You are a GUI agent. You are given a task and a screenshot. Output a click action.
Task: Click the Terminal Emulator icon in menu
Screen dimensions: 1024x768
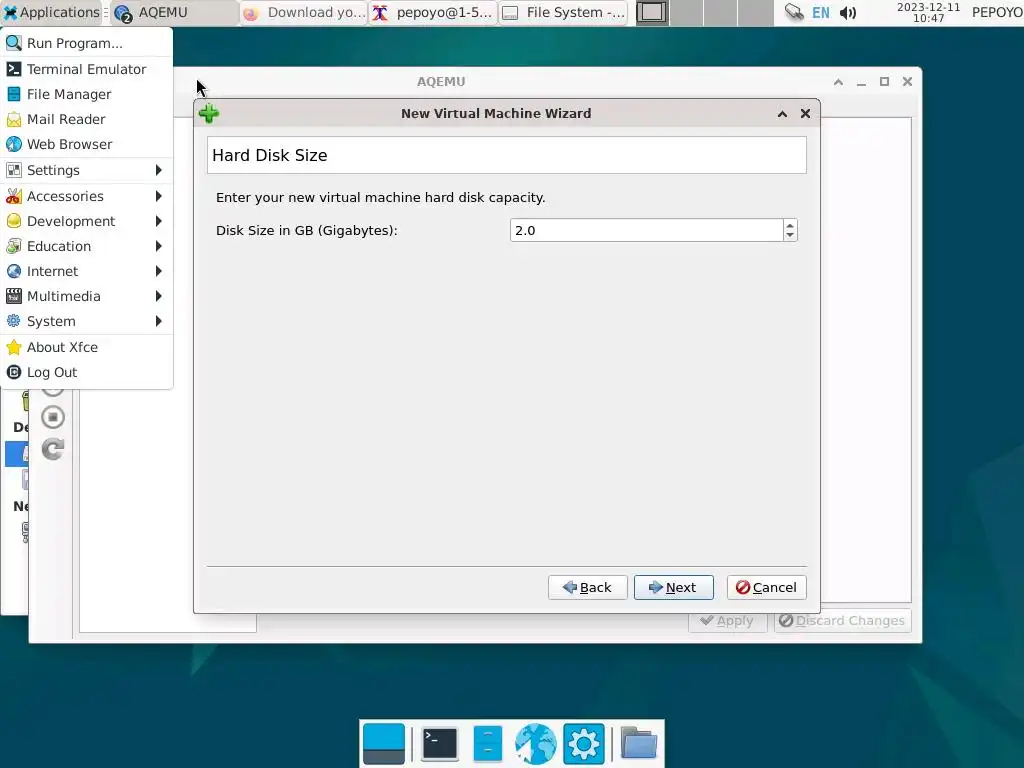click(x=14, y=69)
